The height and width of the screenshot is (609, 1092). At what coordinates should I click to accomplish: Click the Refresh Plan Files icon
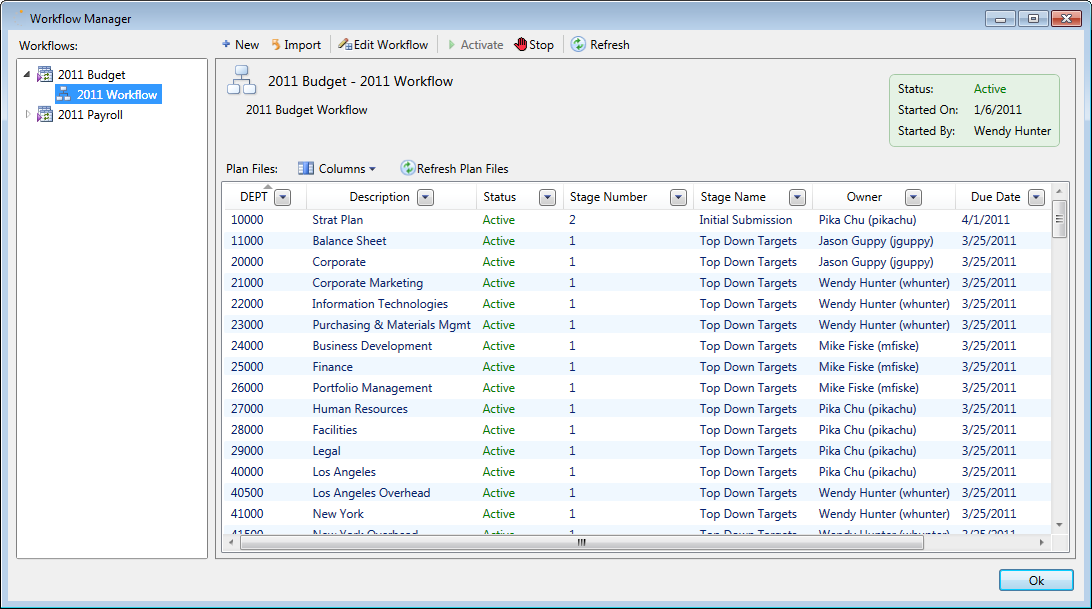coord(408,169)
